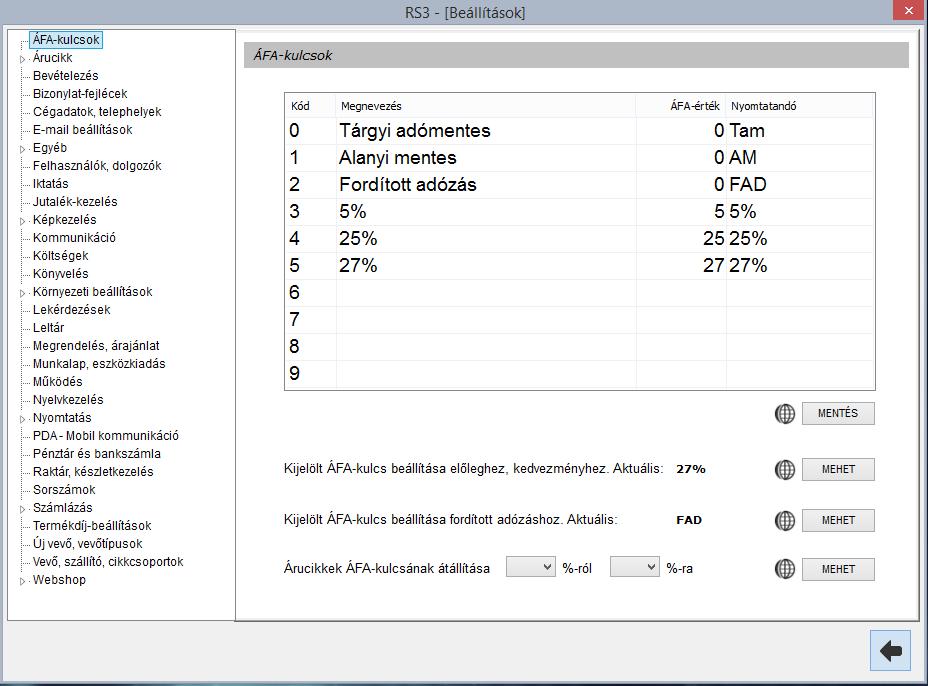The width and height of the screenshot is (928, 686).
Task: Open Költségek settings
Action: 60,256
